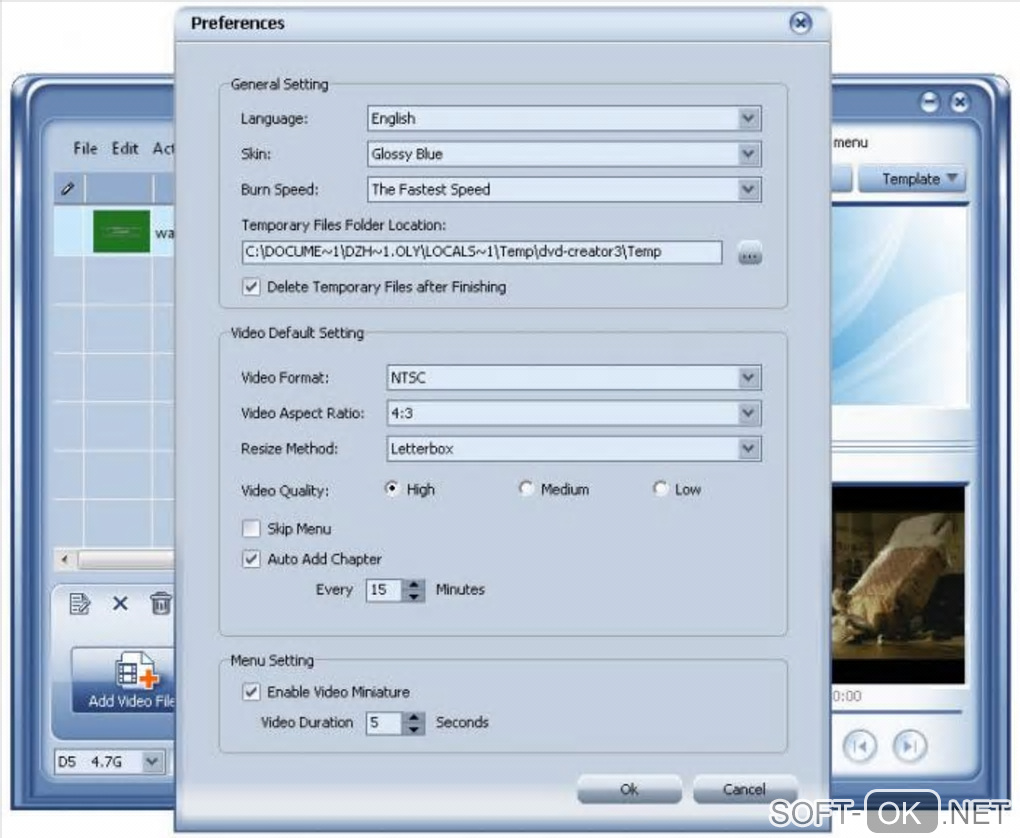Toggle the Auto Add Chapter checkbox

[251, 559]
